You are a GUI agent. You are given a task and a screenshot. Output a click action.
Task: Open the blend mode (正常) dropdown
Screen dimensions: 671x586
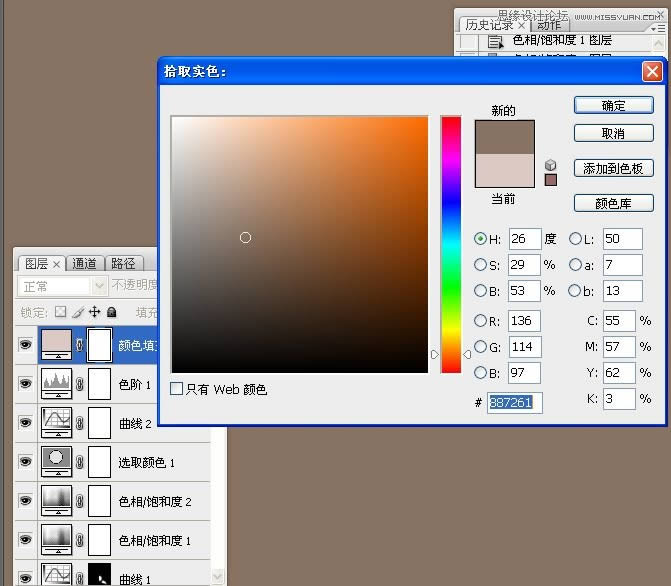click(x=62, y=286)
